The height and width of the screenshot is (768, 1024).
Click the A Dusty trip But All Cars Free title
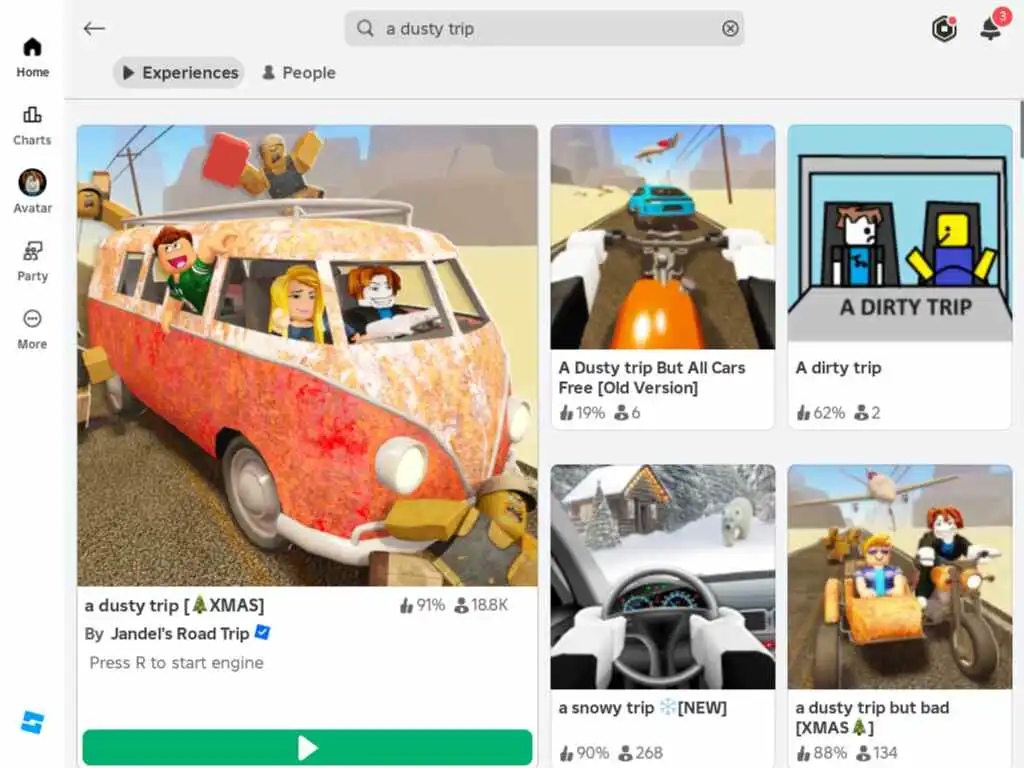coord(651,377)
